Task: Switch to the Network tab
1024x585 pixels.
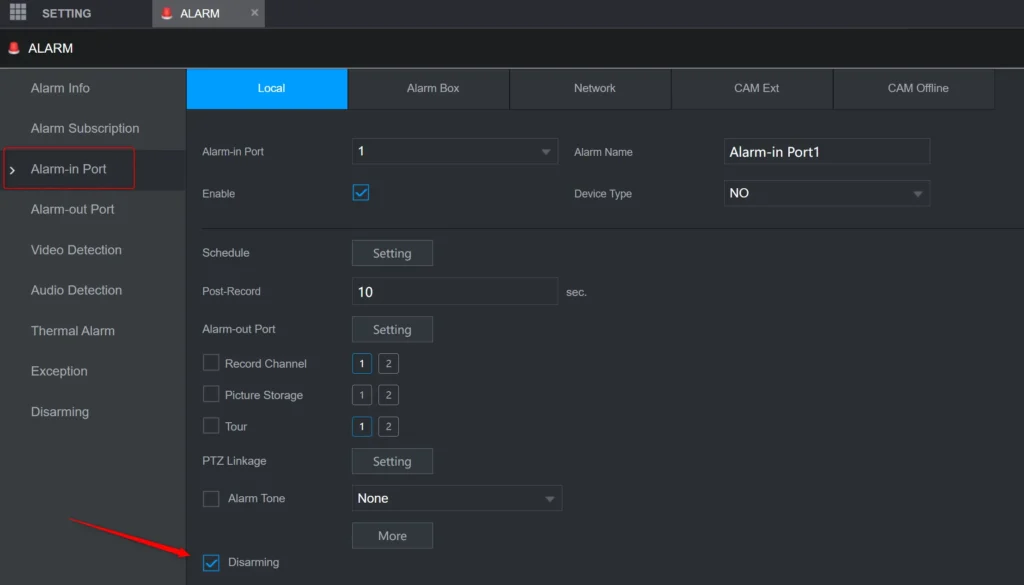Action: 590,88
